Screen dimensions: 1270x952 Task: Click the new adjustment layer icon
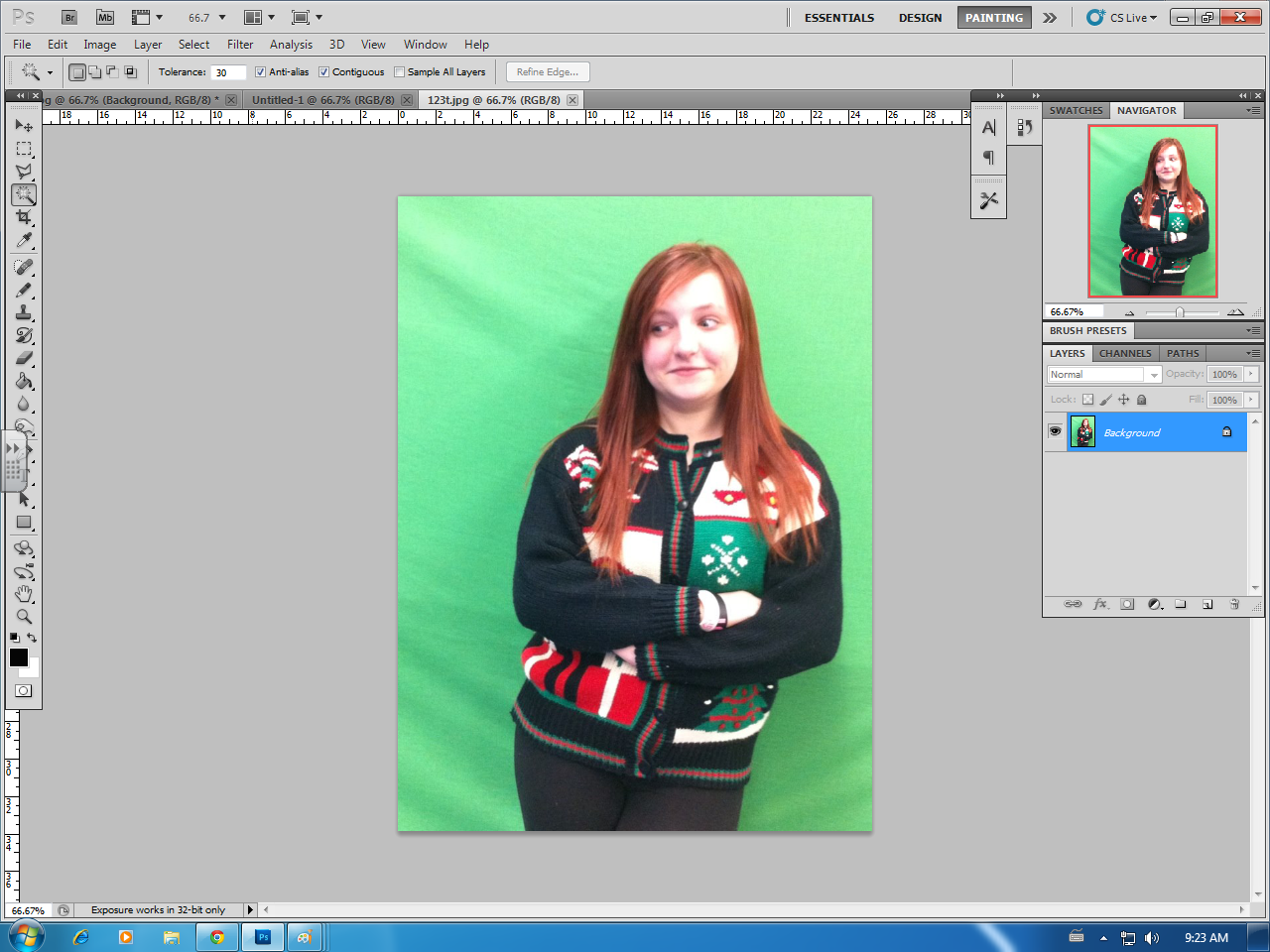(1155, 604)
